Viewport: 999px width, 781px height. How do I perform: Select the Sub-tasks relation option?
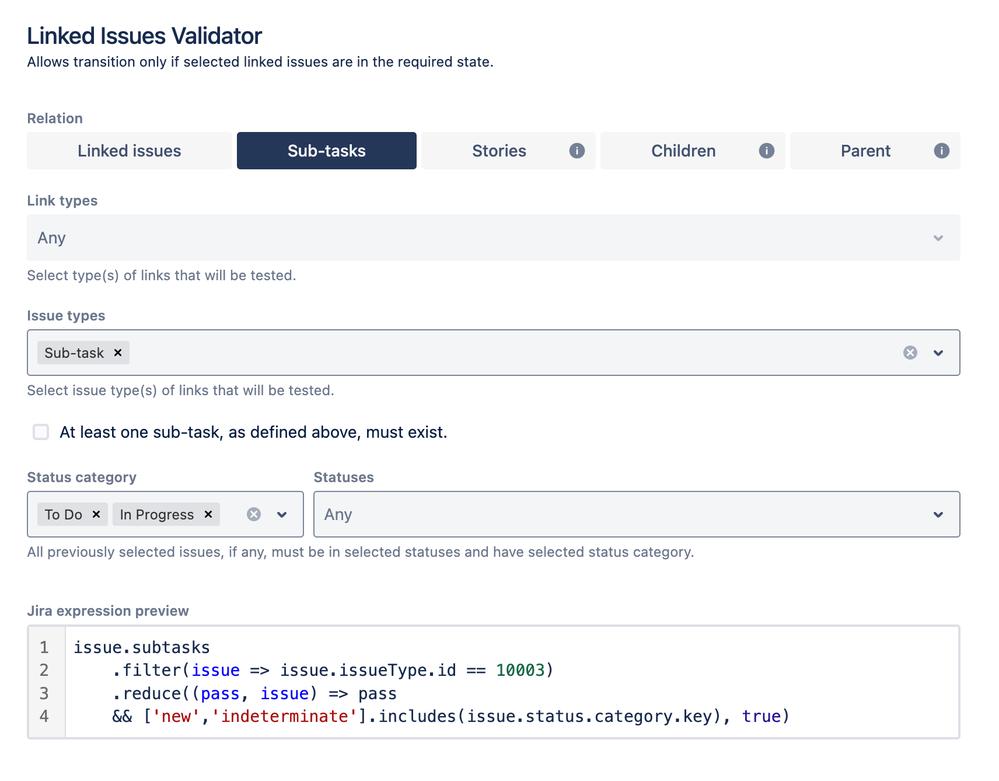[x=326, y=150]
